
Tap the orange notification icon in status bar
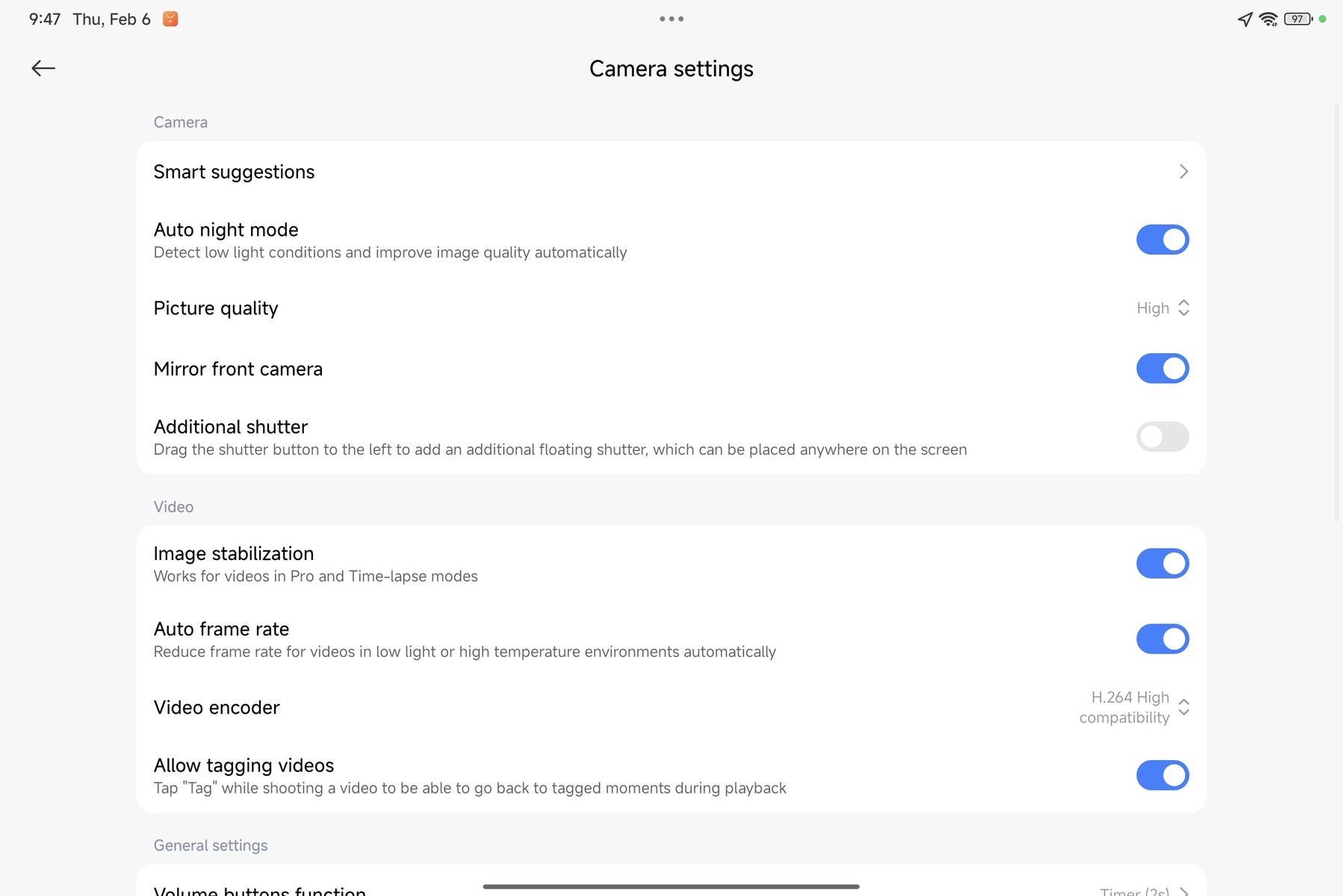(170, 19)
